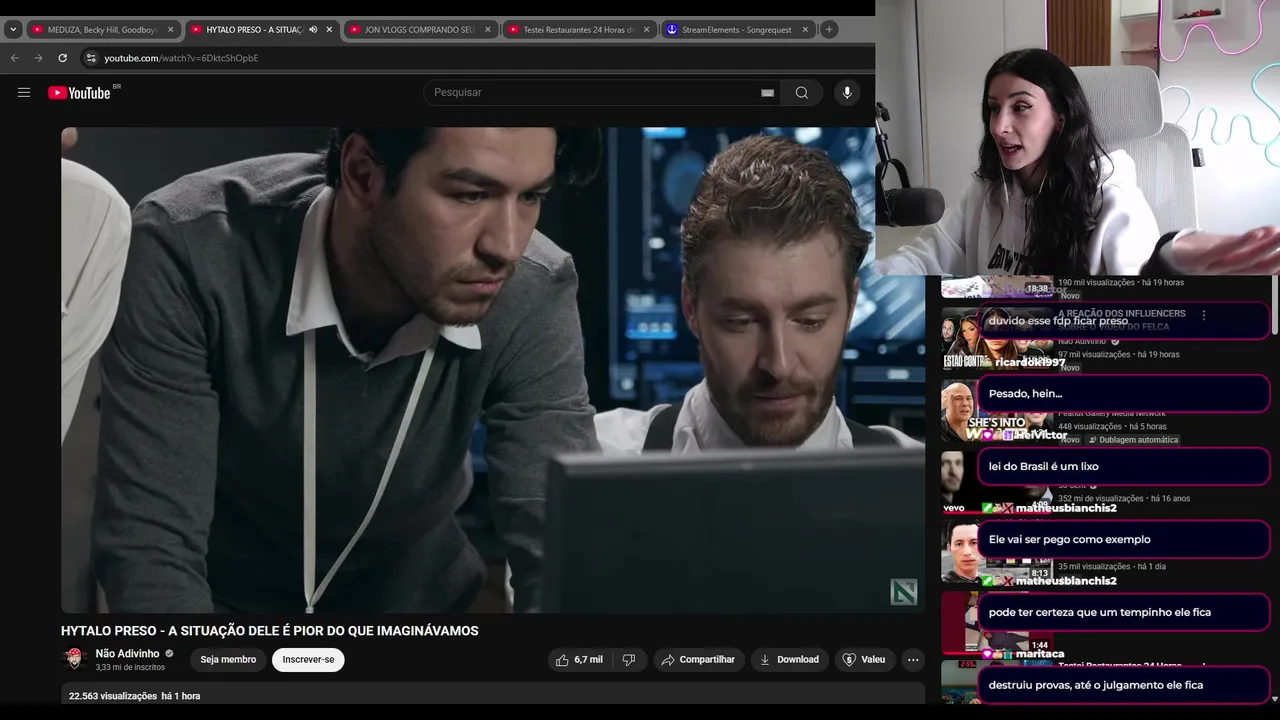Click the Seja membro button
This screenshot has height=720, width=1280.
click(x=228, y=660)
